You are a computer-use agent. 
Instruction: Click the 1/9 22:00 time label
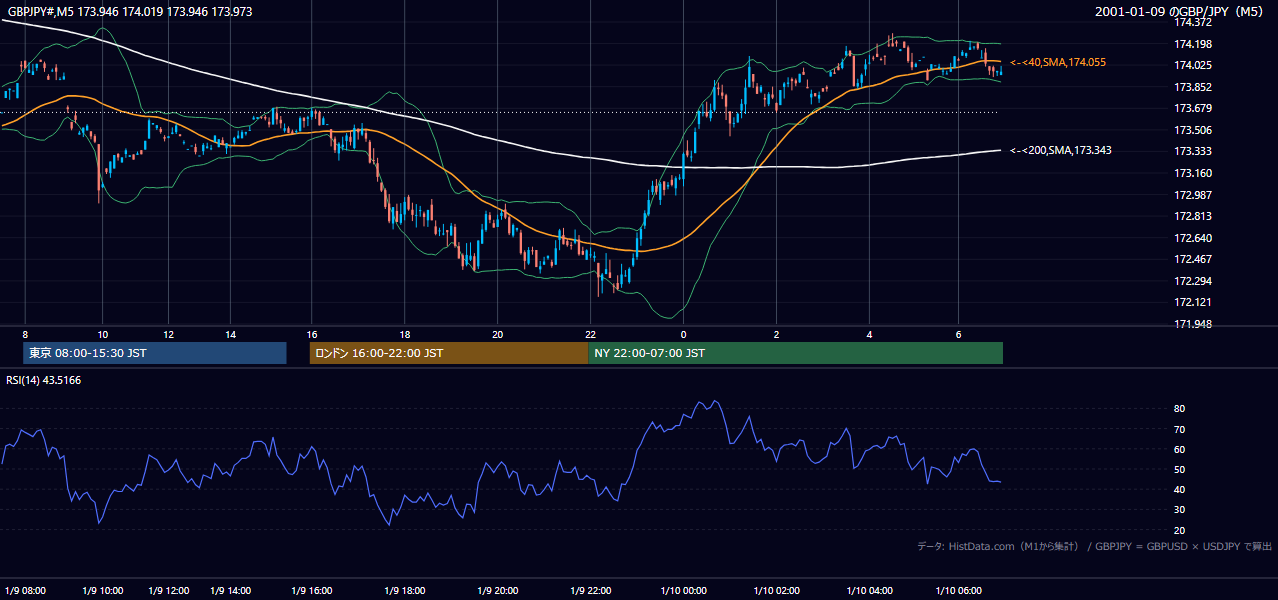tap(590, 590)
